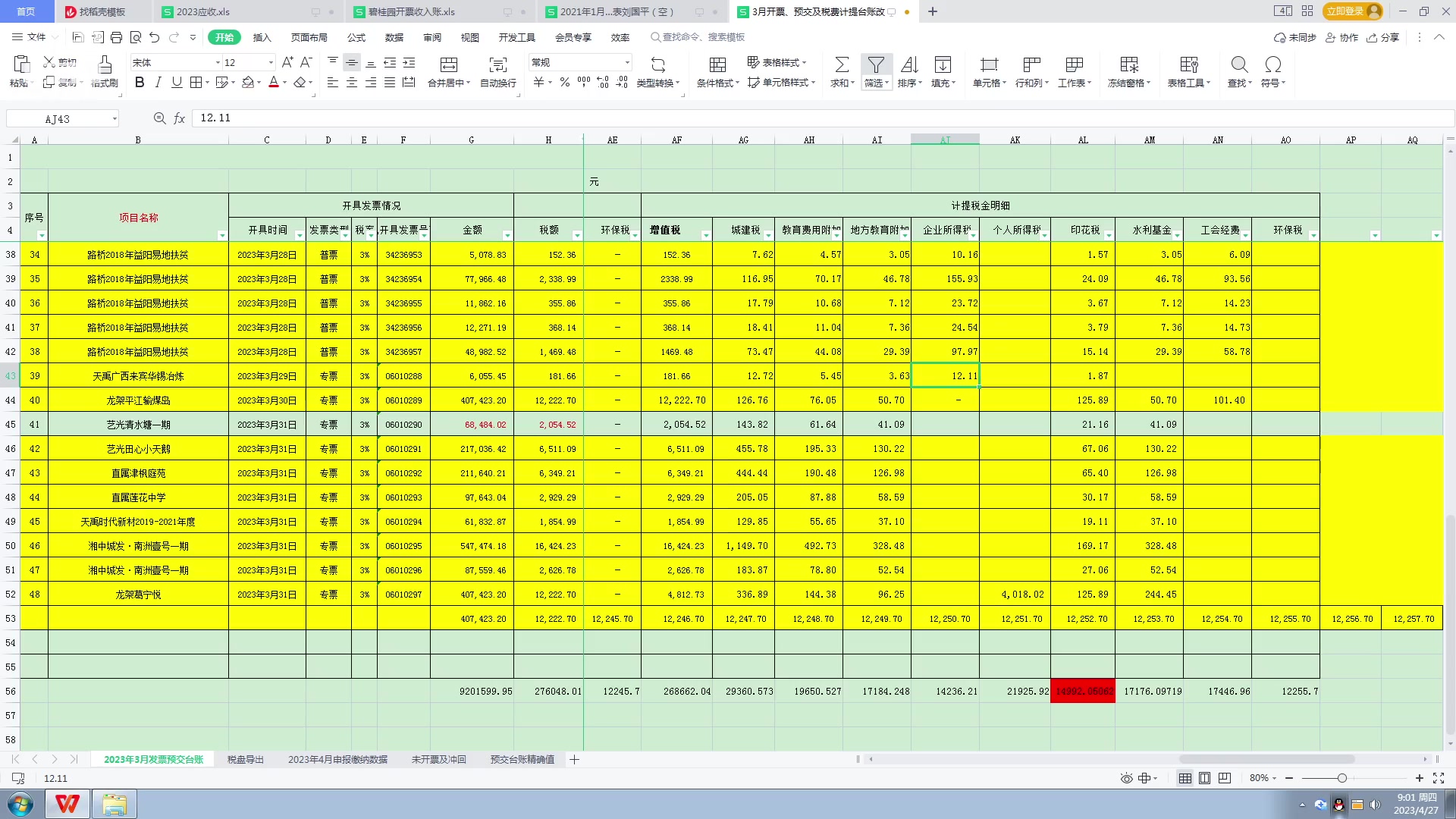Click the Sort (排序) icon
Screen dimensions: 1456x819
pos(909,64)
